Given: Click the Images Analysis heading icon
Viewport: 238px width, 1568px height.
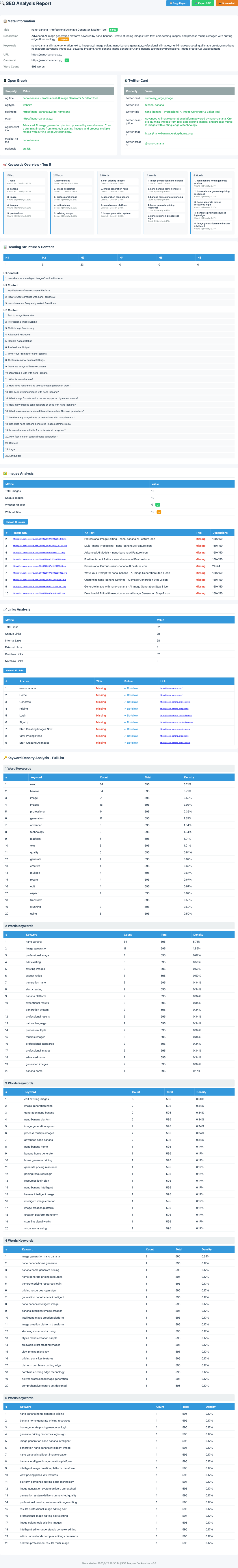Looking at the screenshot, I should 5,473.
